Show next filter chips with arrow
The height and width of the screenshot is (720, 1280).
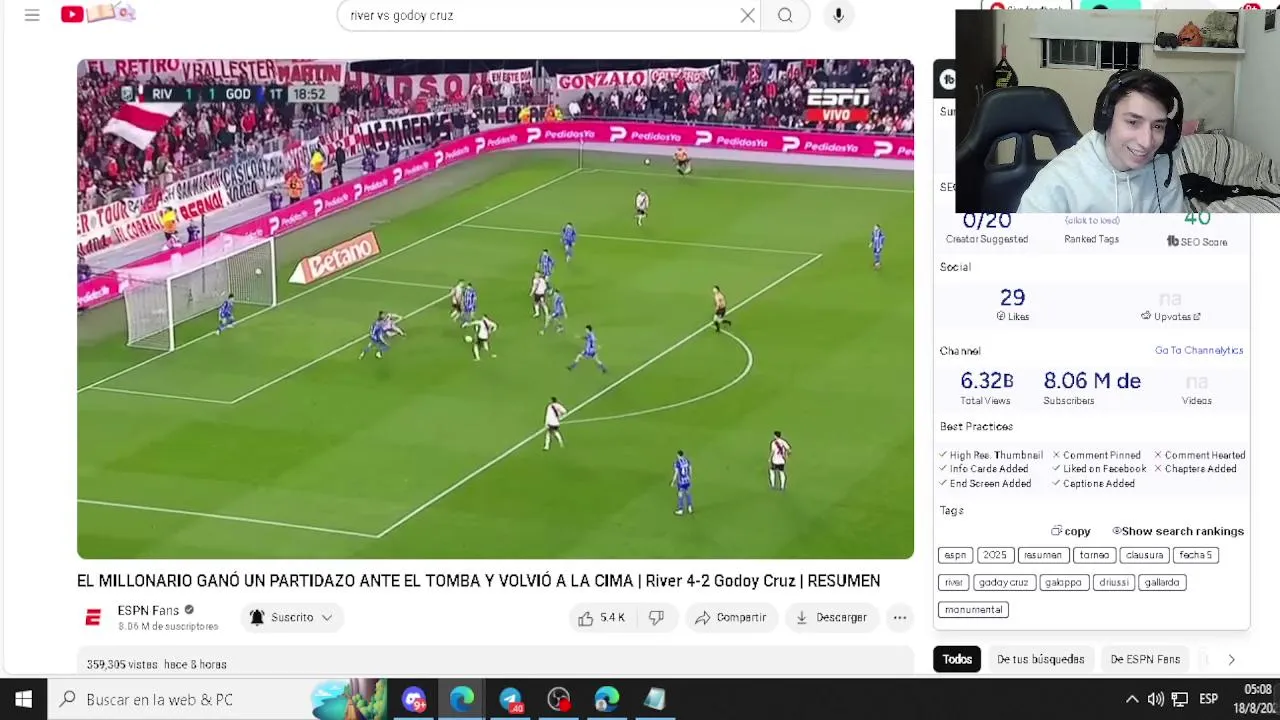1231,659
